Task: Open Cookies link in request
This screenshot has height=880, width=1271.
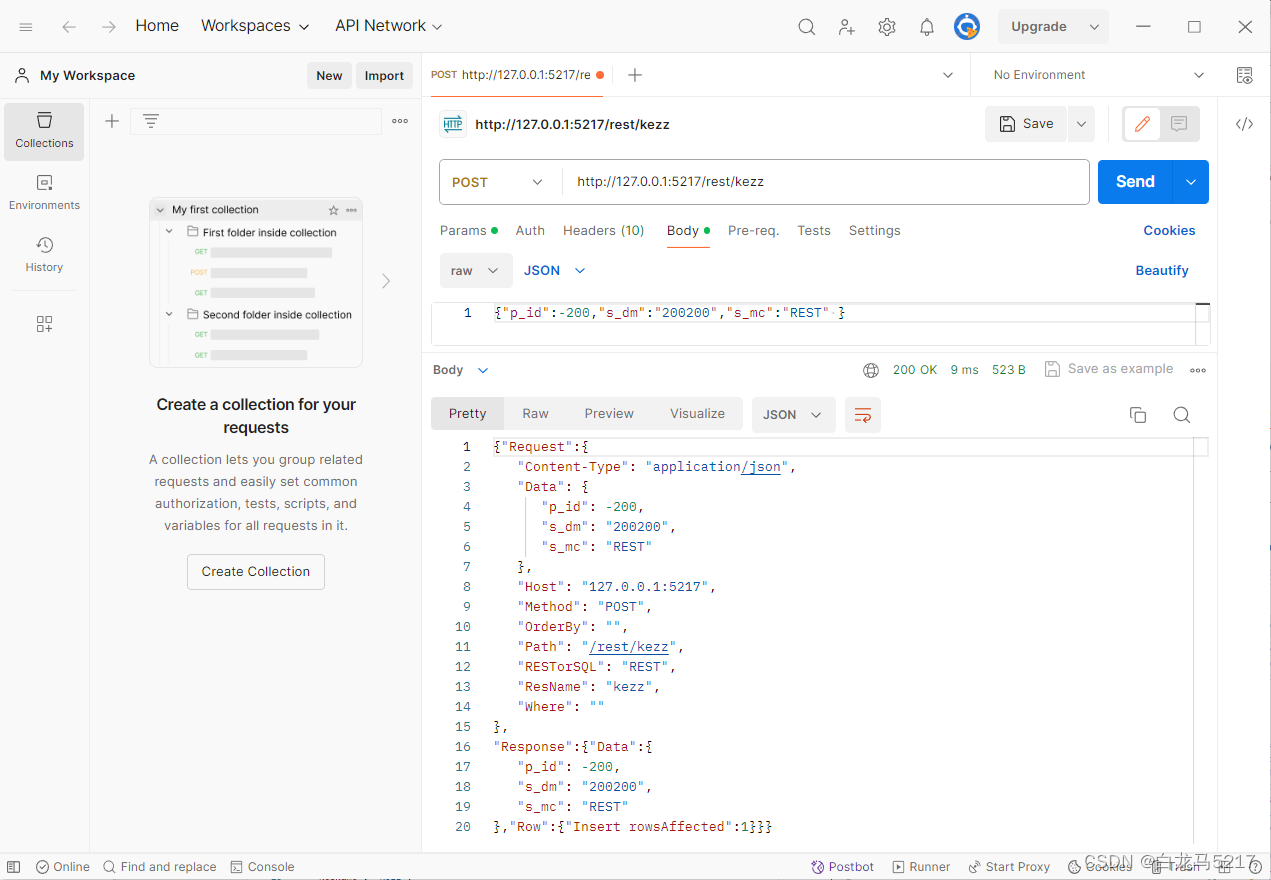Action: click(x=1169, y=230)
